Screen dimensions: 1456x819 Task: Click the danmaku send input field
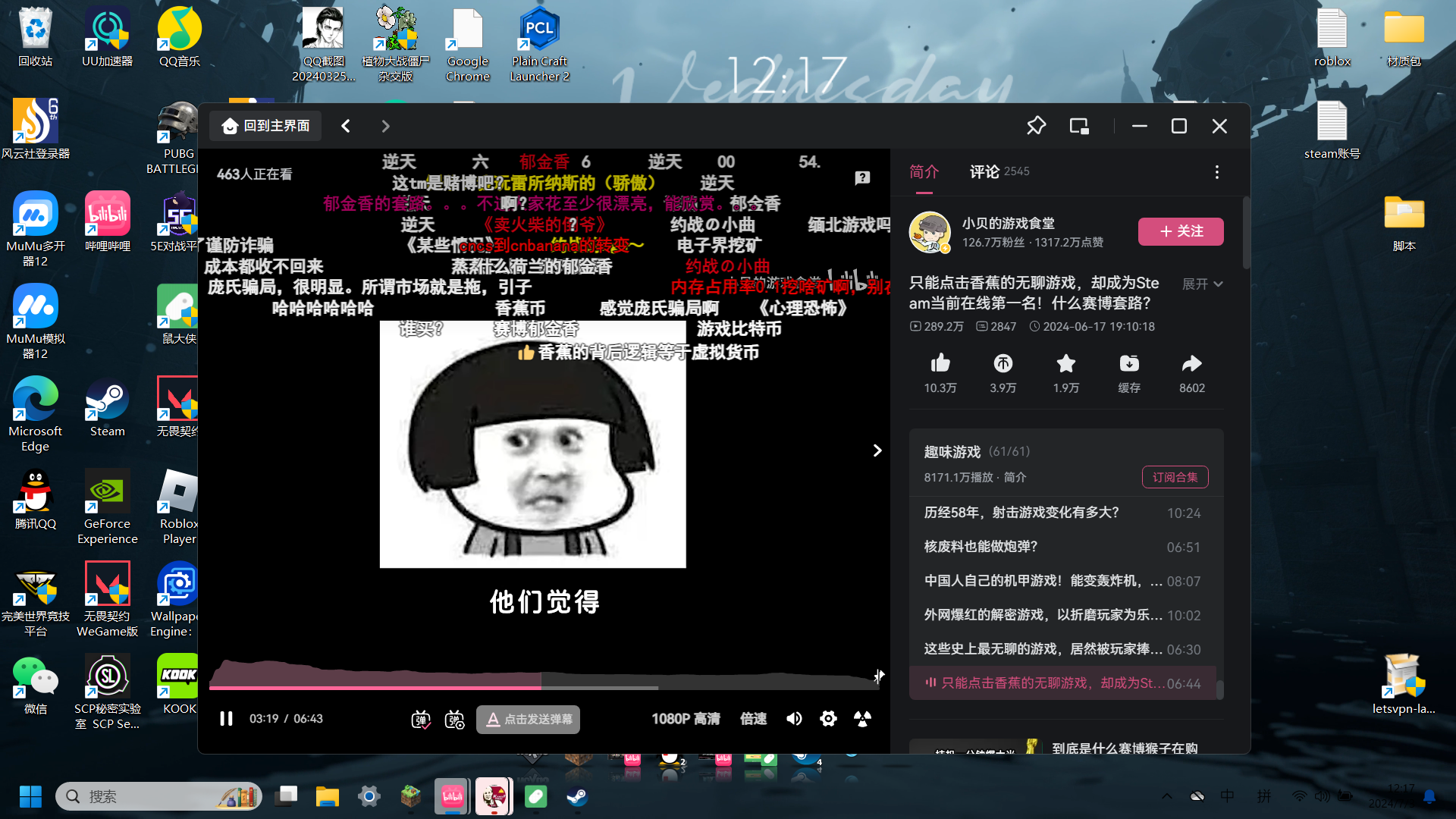point(529,719)
